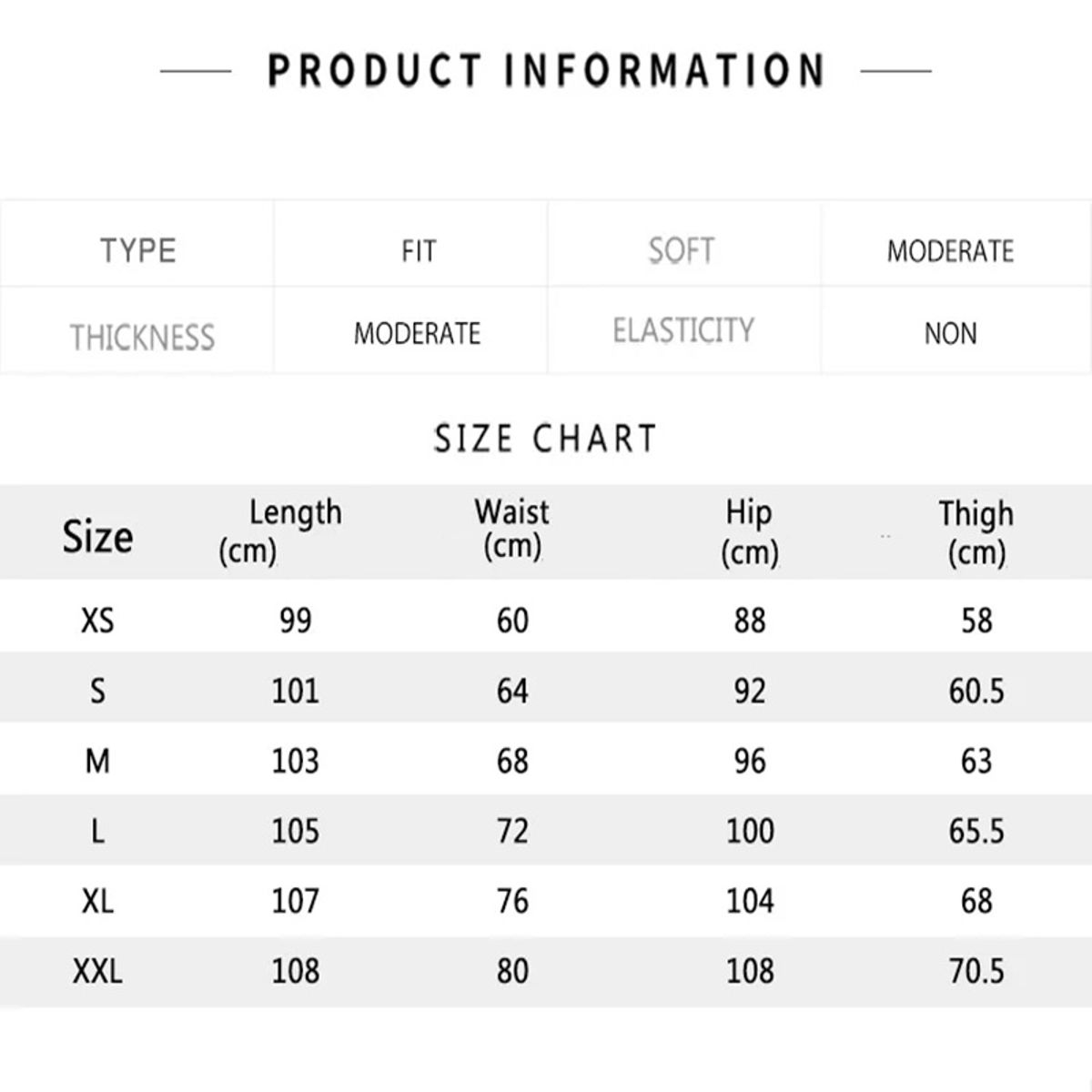
Task: Click the ELASTICITY label cell
Action: 683,330
